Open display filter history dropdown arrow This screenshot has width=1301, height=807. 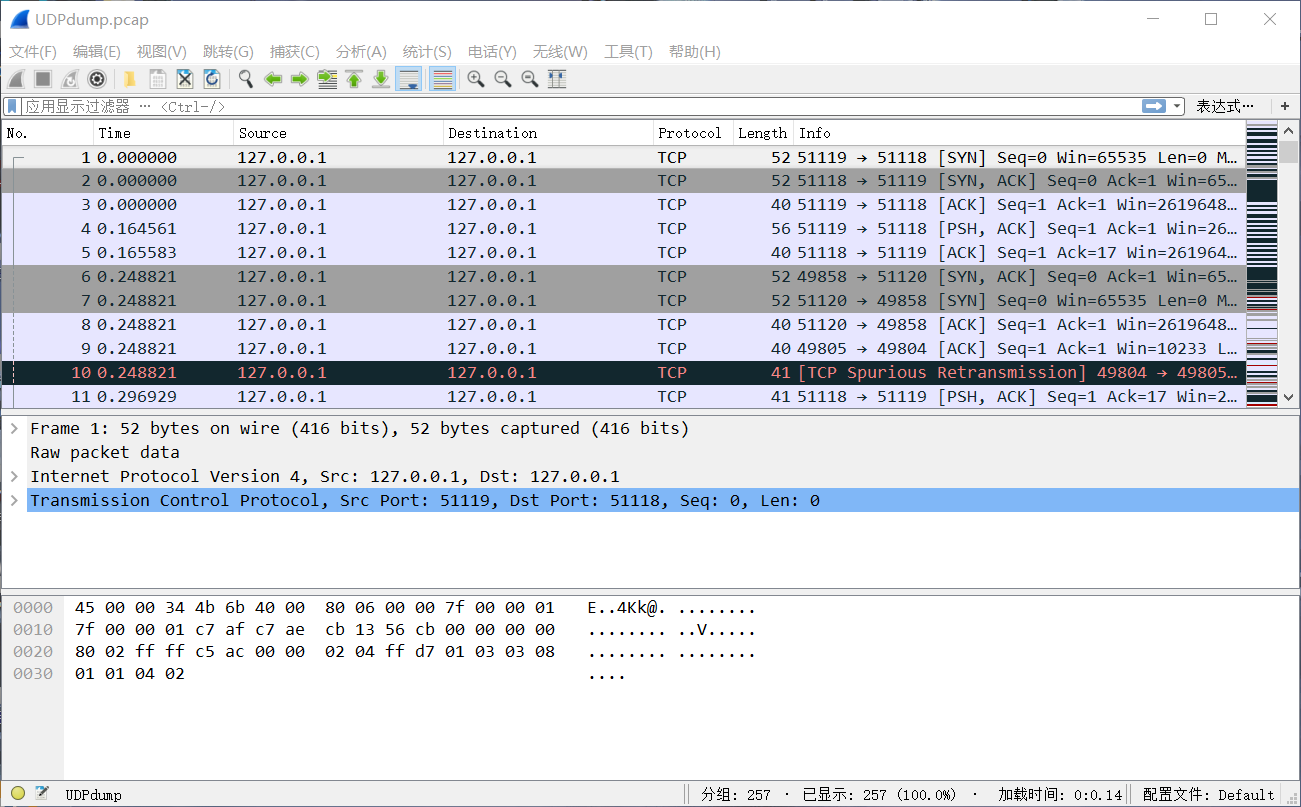click(1177, 106)
